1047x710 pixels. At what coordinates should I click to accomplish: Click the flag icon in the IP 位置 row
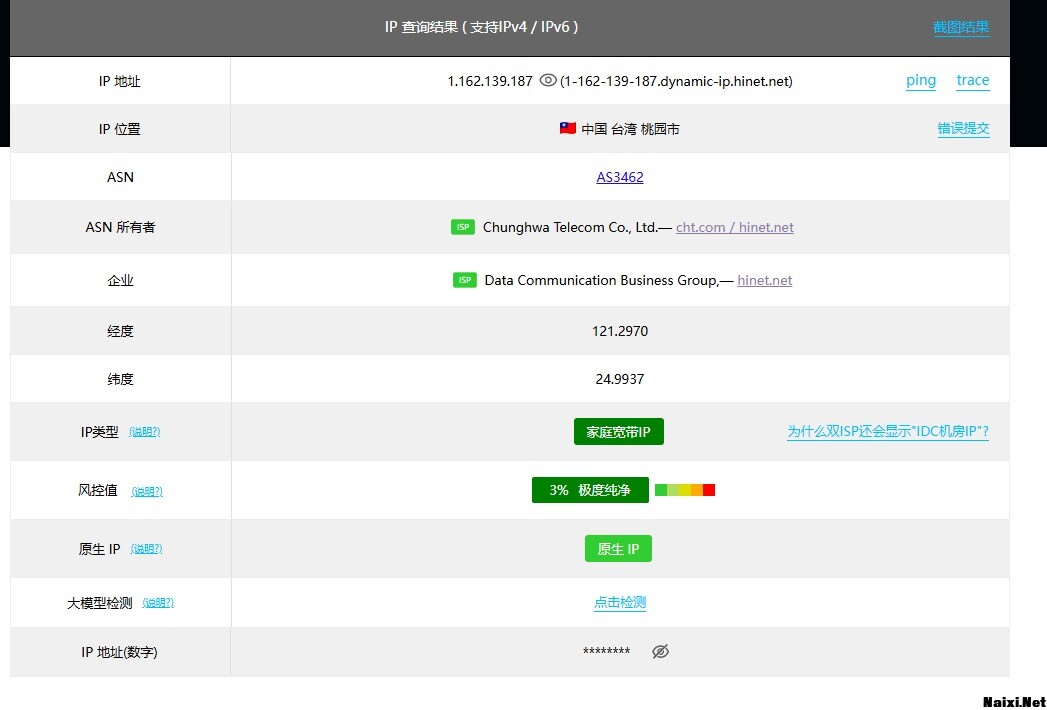pos(567,129)
